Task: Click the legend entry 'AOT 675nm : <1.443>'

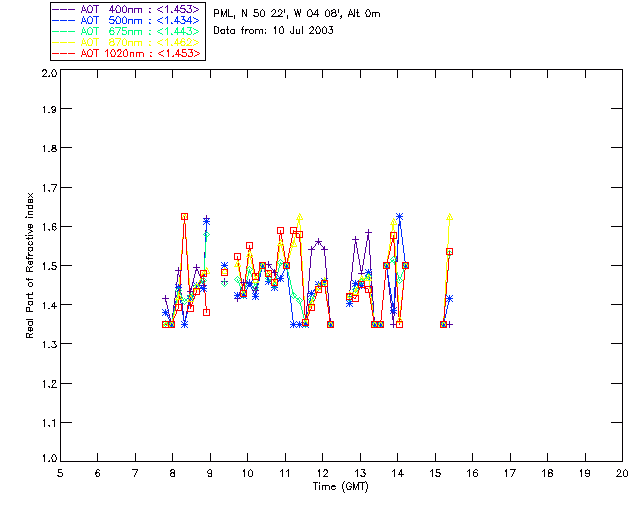Action: [127, 31]
